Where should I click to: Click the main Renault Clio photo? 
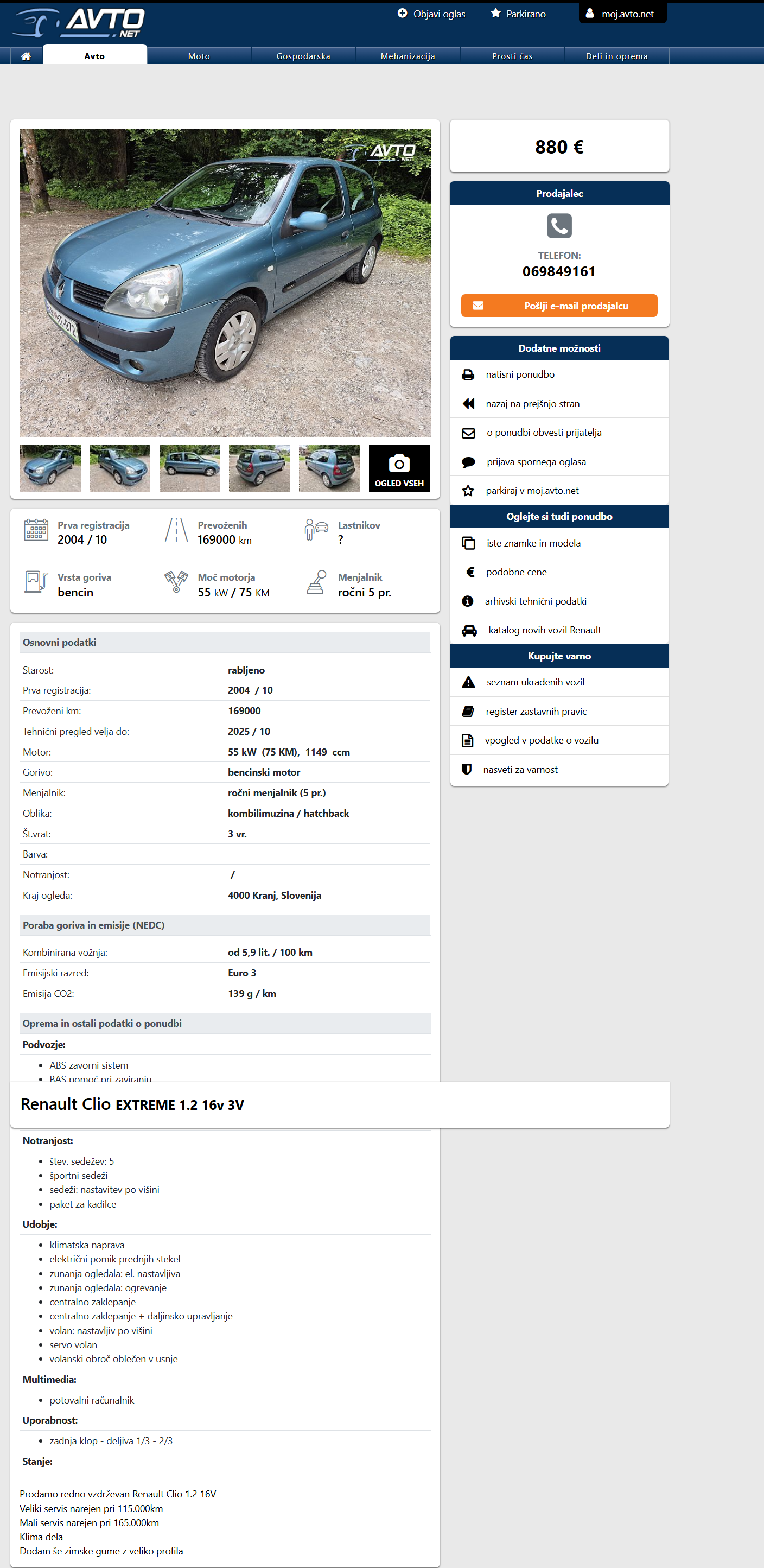(225, 283)
